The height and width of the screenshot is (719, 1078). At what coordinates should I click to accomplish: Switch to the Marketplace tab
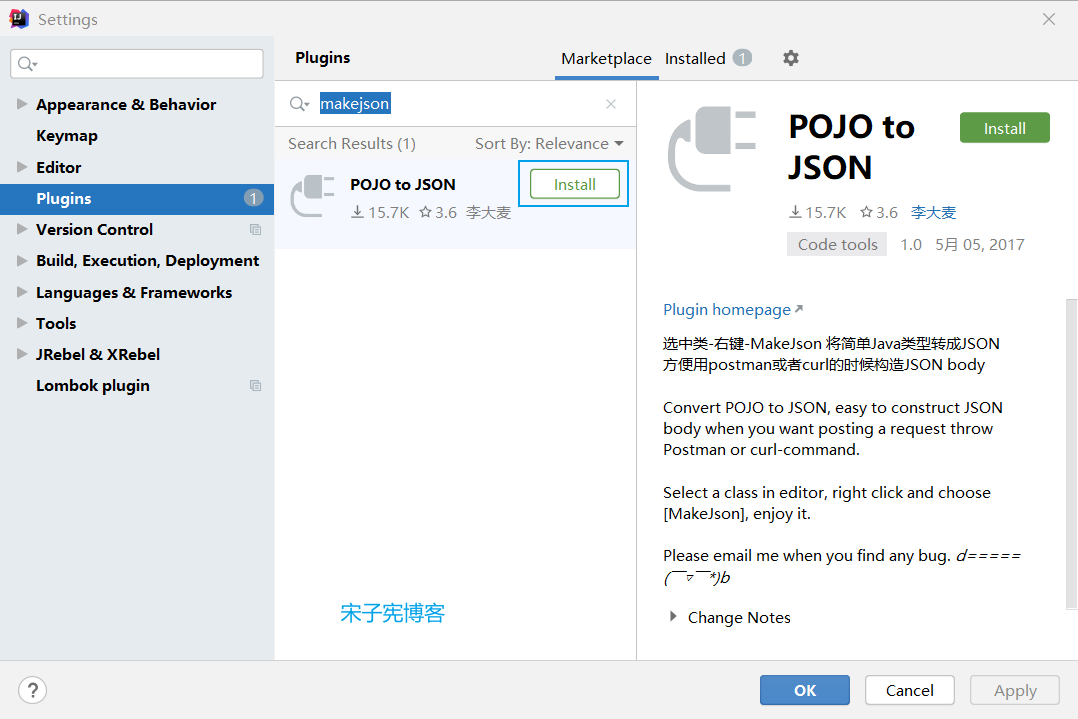(606, 58)
